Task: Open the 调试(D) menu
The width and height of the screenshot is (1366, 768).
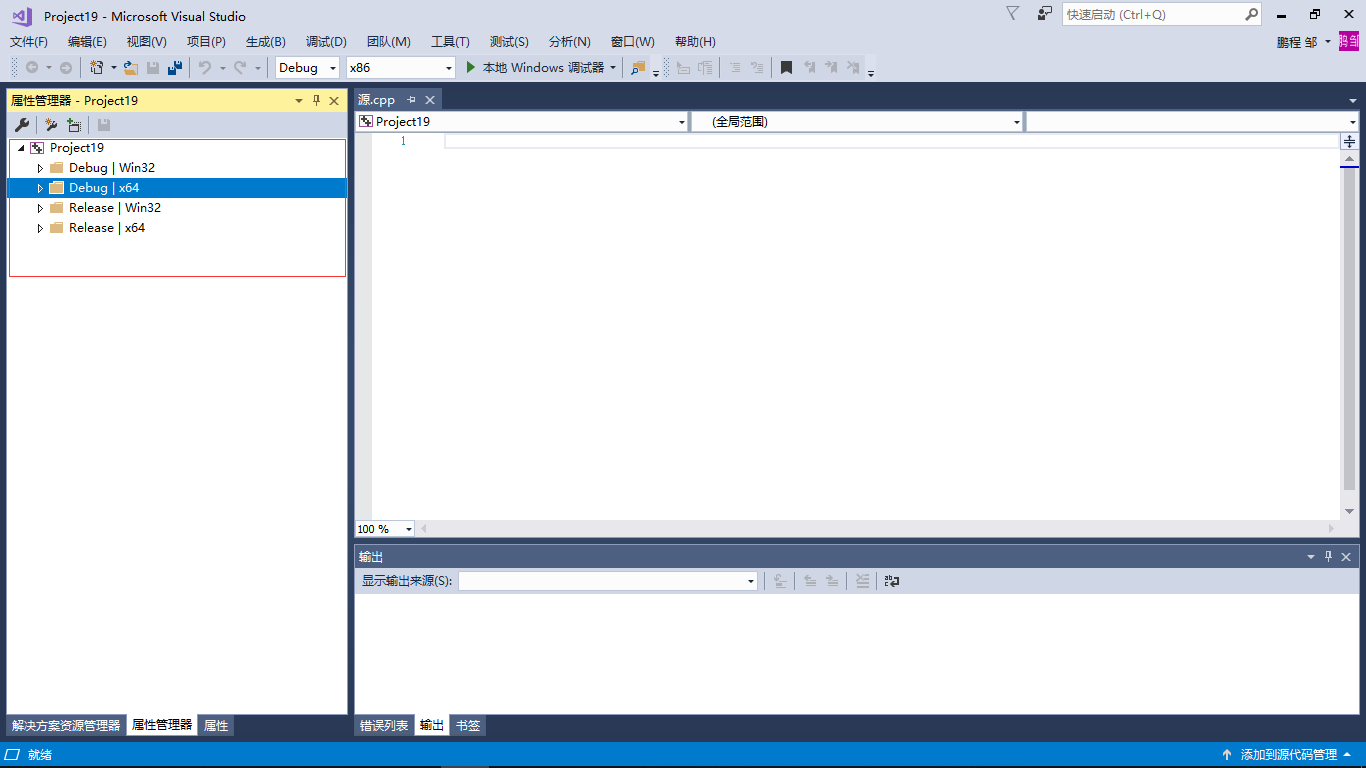Action: 326,41
